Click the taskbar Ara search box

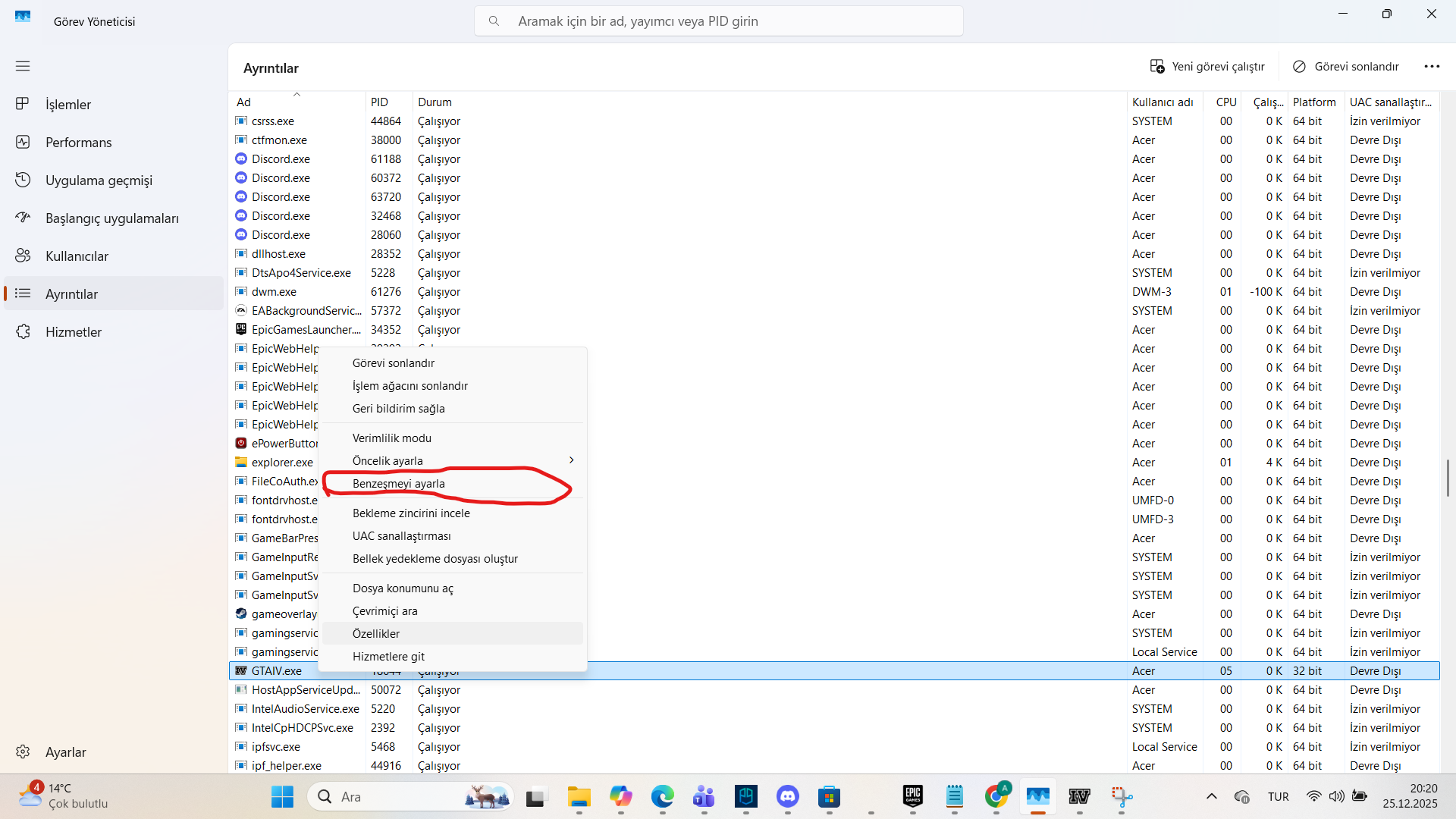pyautogui.click(x=410, y=797)
